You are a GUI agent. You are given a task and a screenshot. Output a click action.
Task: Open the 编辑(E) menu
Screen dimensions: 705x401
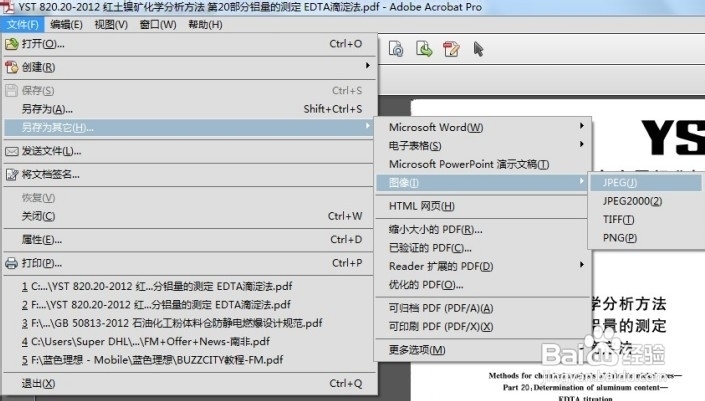click(67, 25)
